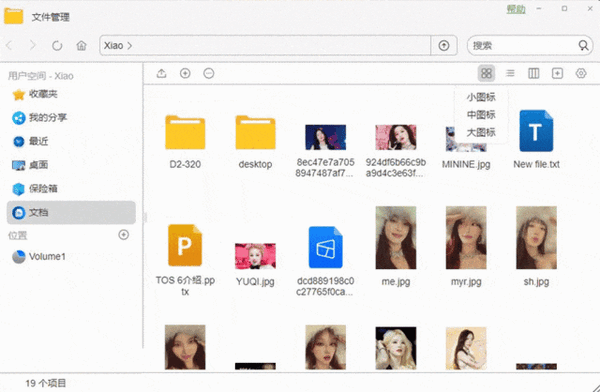
Task: Create new item with plus circle icon
Action: coord(185,73)
